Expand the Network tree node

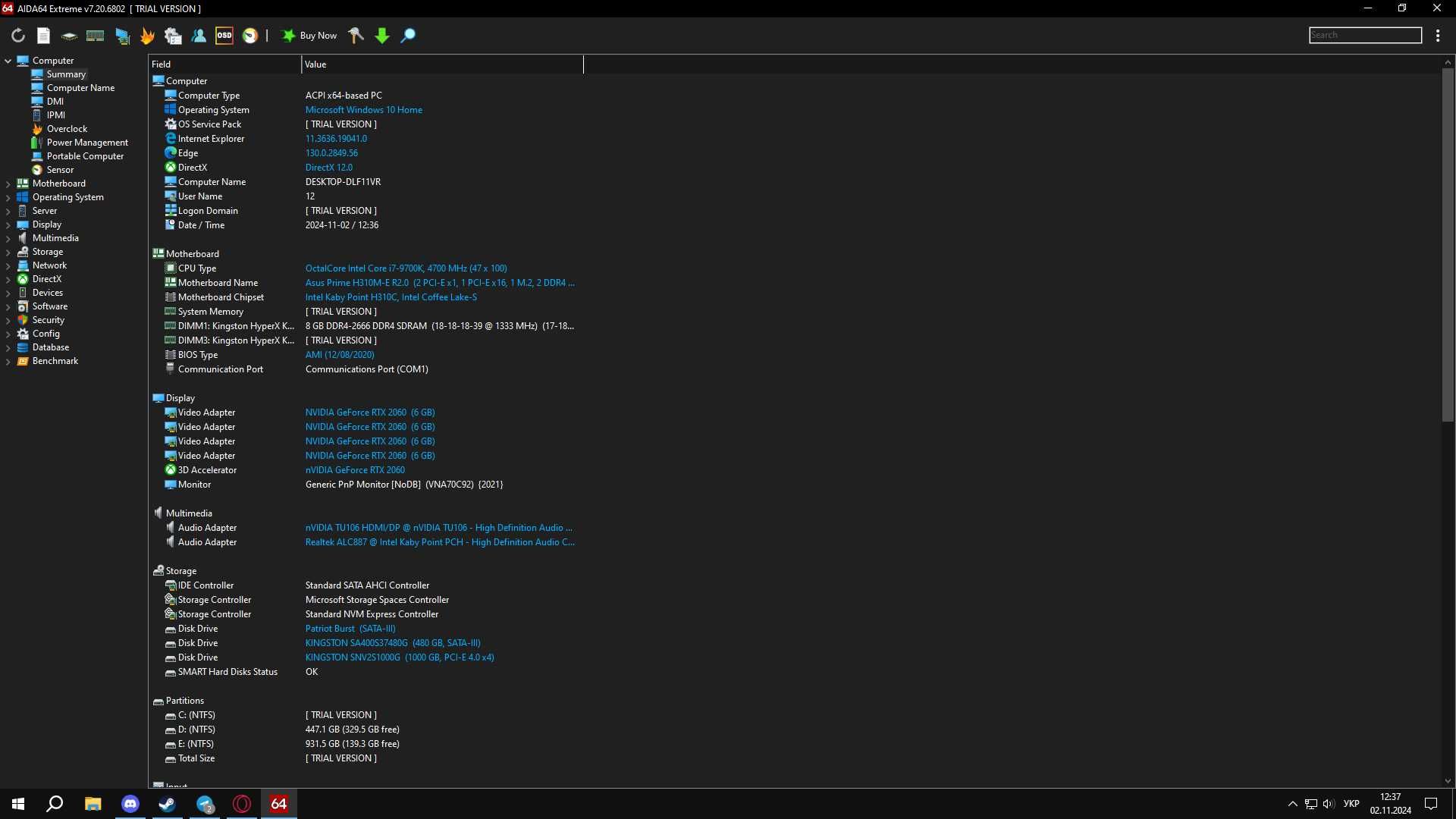8,265
